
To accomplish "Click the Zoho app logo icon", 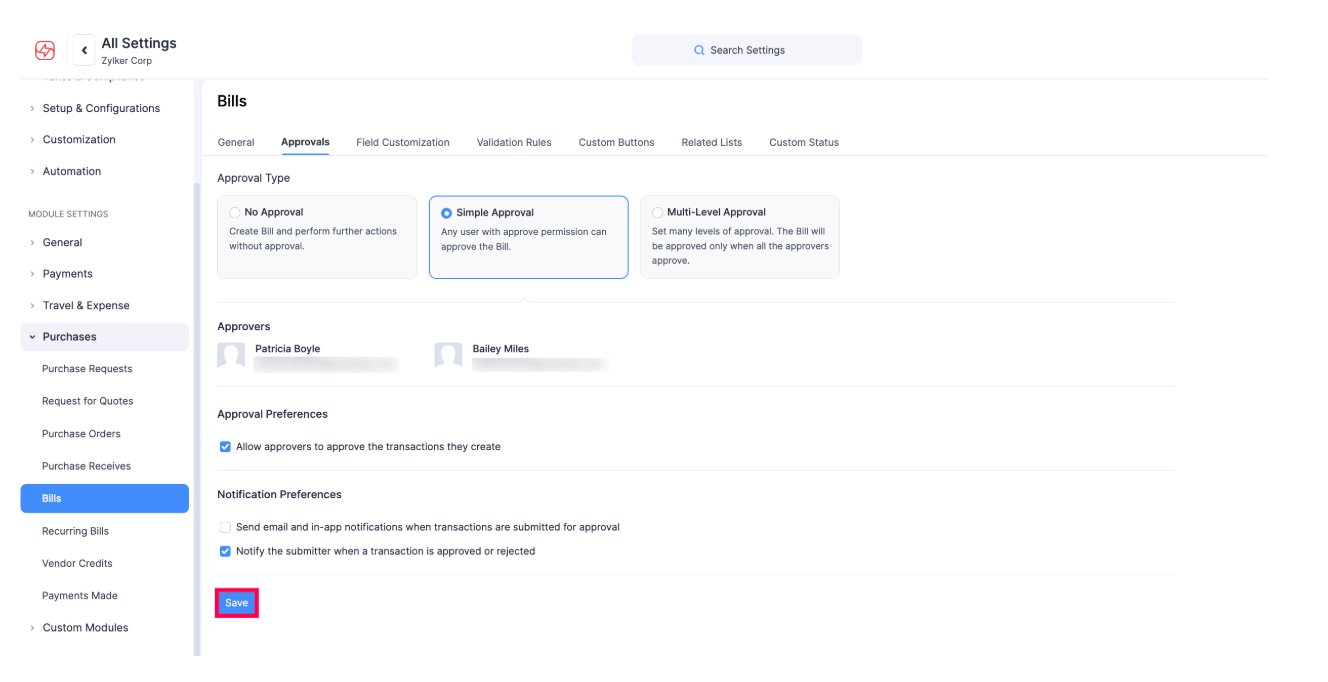I will (x=45, y=50).
